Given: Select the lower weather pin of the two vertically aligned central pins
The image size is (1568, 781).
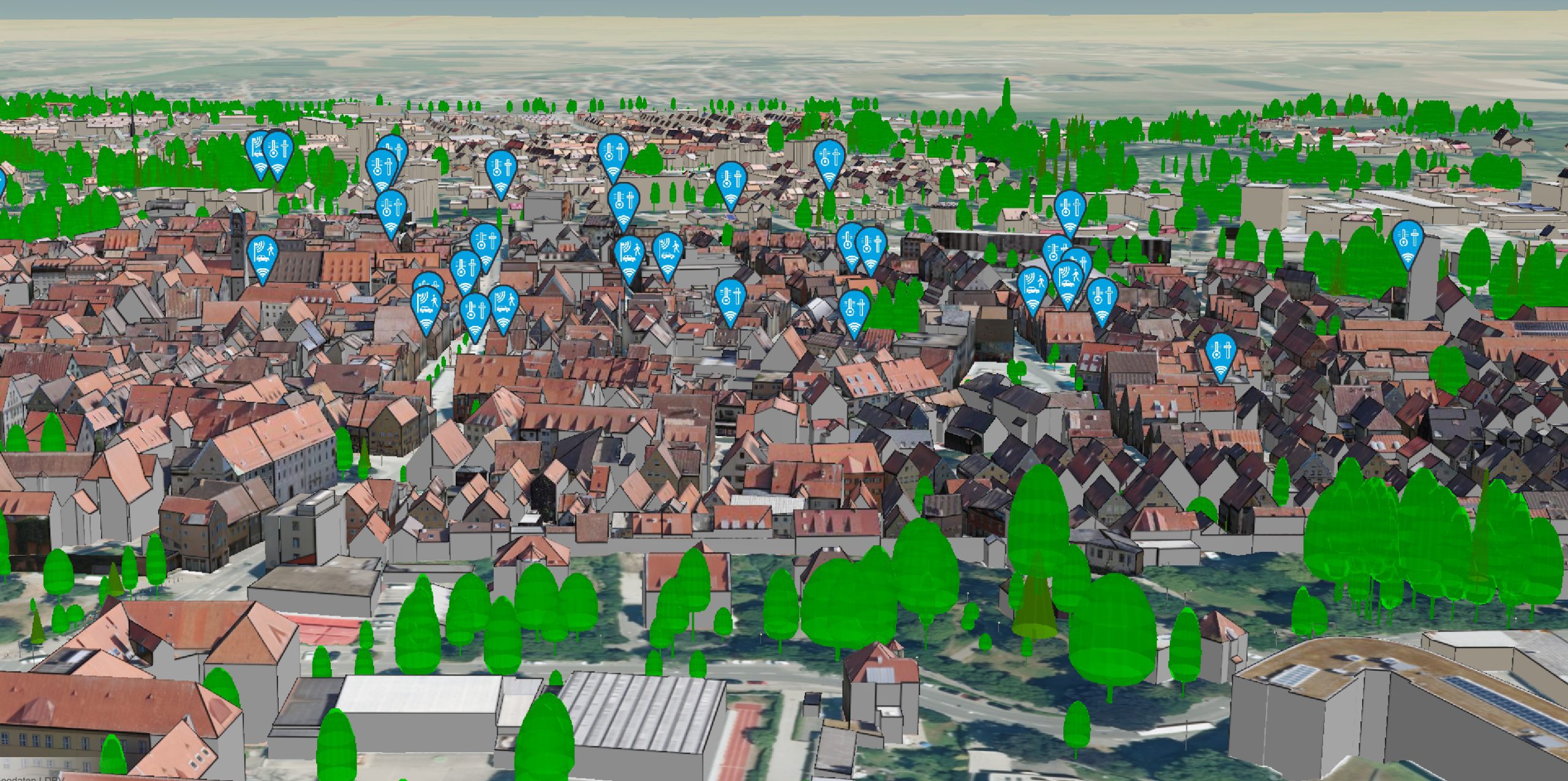Looking at the screenshot, I should click(624, 206).
